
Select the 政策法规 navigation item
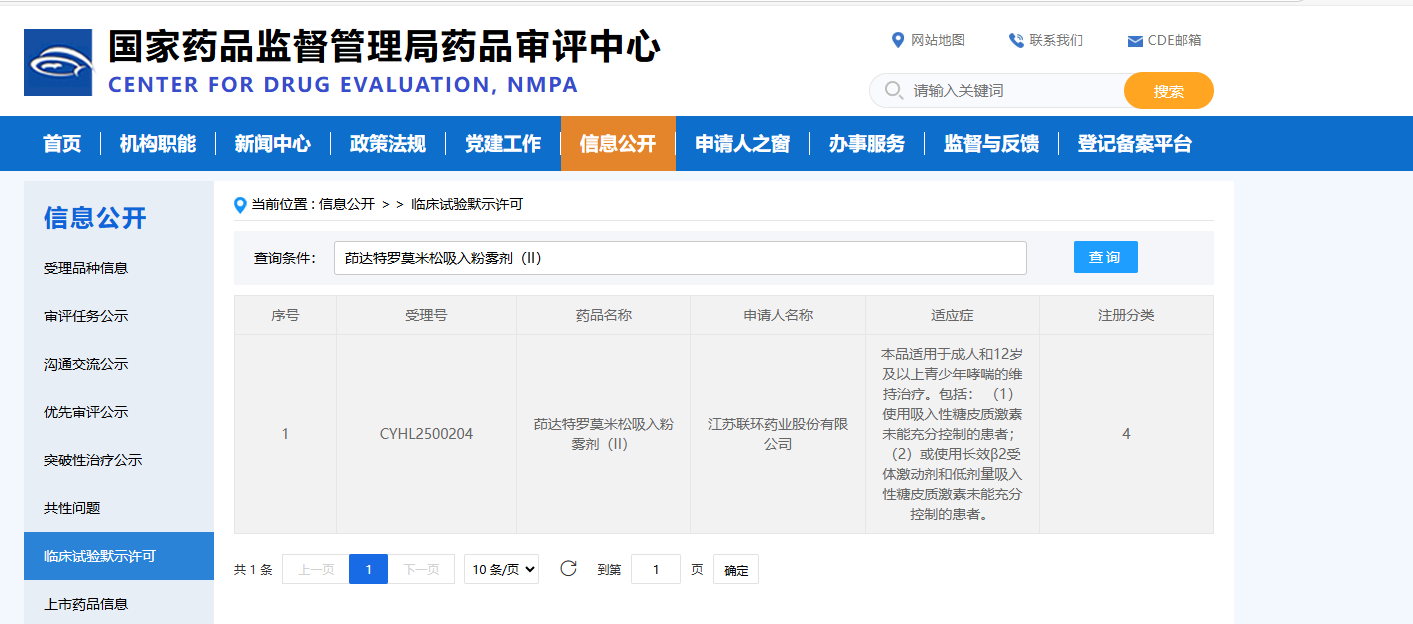pos(387,143)
